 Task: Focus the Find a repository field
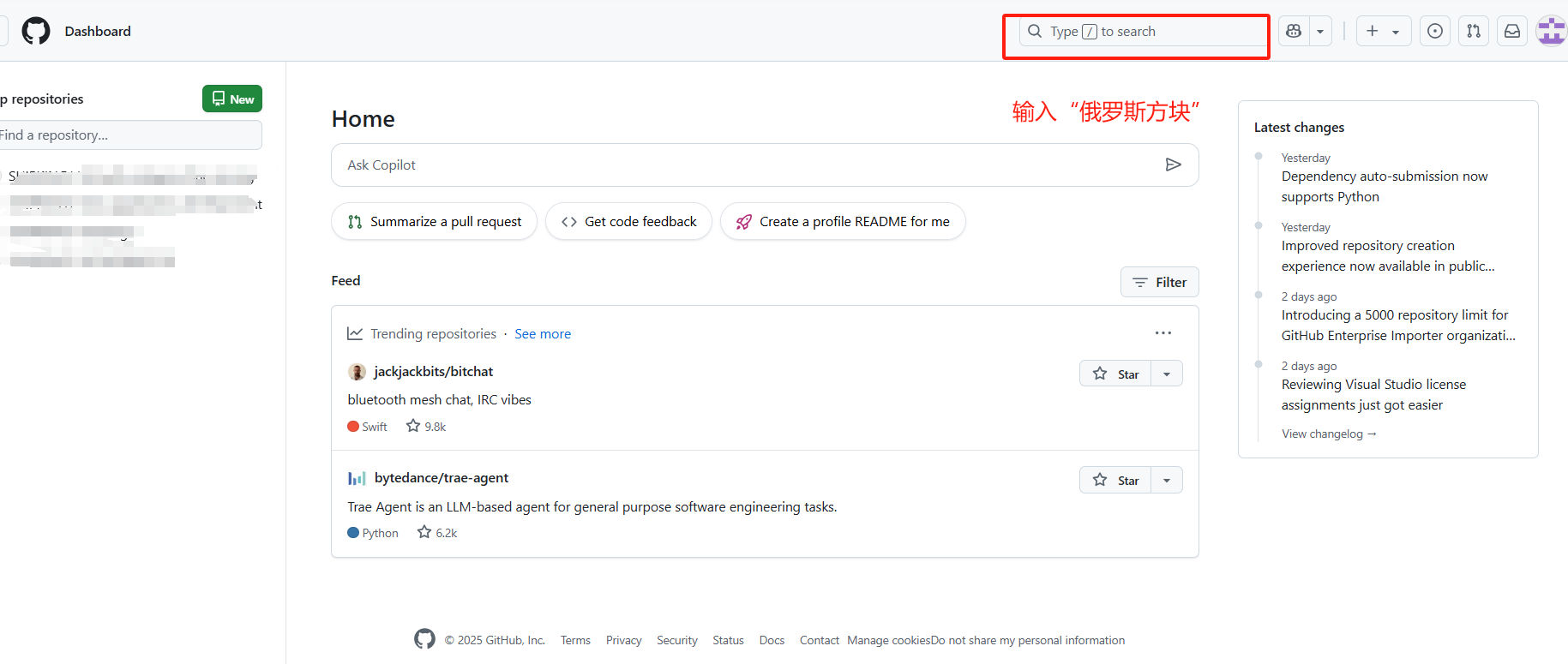coord(129,135)
